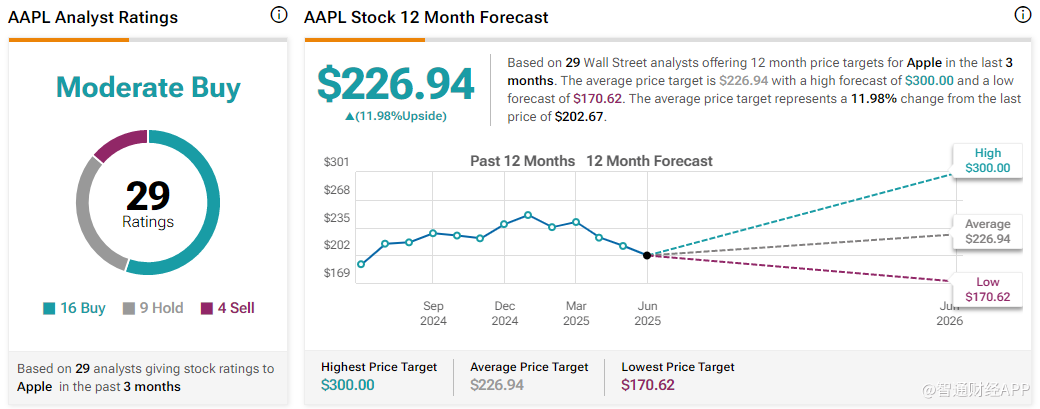Click the High $300.00 forecast label
The height and width of the screenshot is (409, 1040).
987,161
